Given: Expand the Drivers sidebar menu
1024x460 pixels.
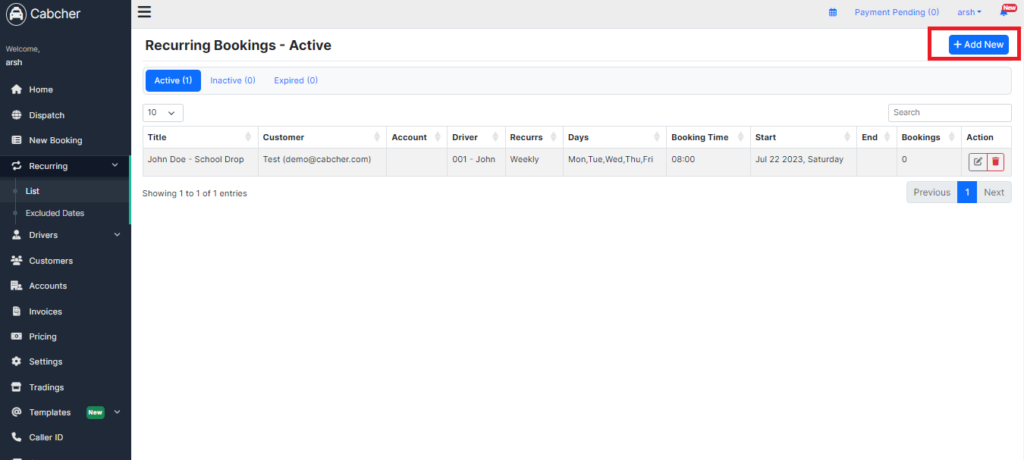Looking at the screenshot, I should (65, 235).
